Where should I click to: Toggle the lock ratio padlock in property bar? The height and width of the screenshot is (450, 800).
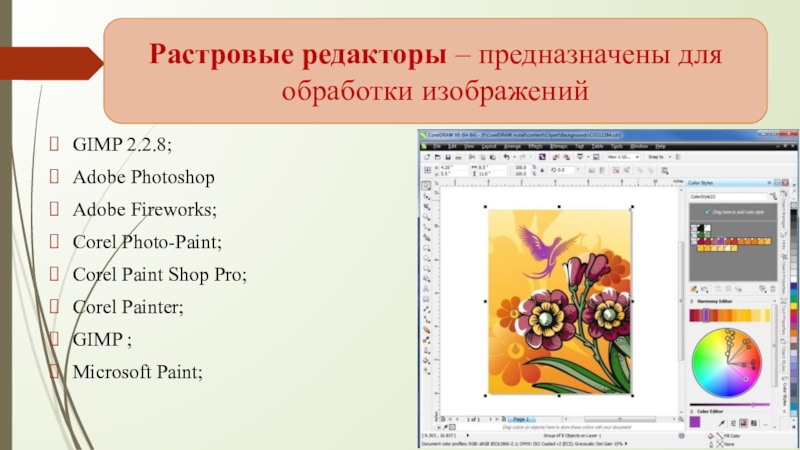coord(542,170)
